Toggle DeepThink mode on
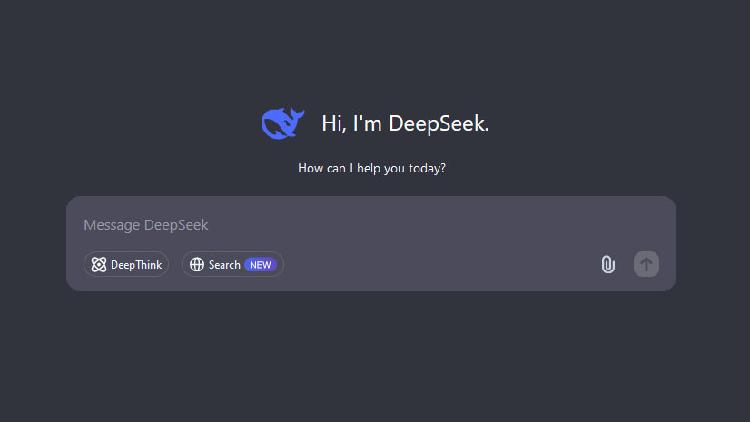Viewport: 750px width, 422px height. pos(127,265)
